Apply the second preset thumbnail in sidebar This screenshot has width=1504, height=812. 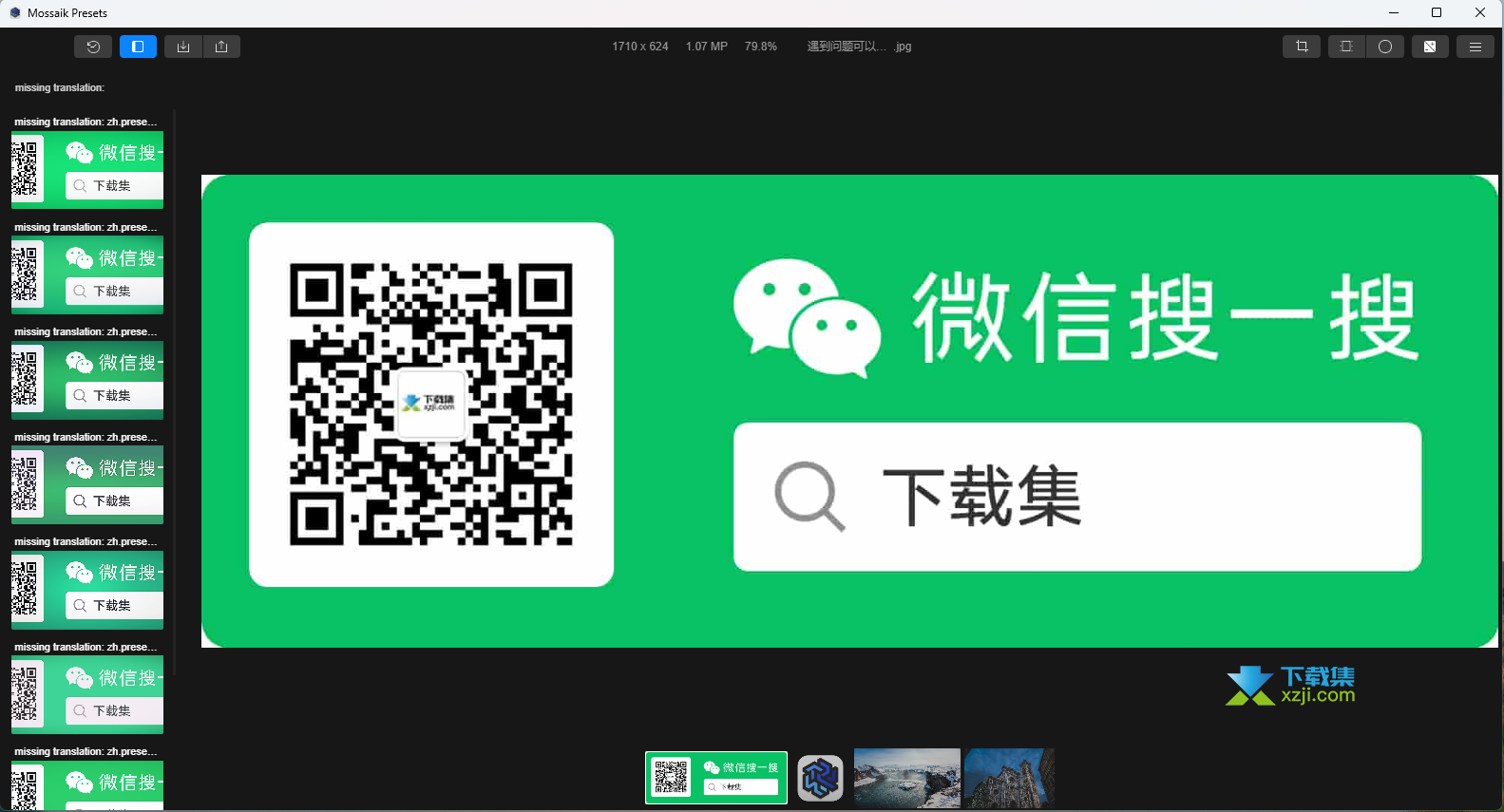(x=87, y=275)
